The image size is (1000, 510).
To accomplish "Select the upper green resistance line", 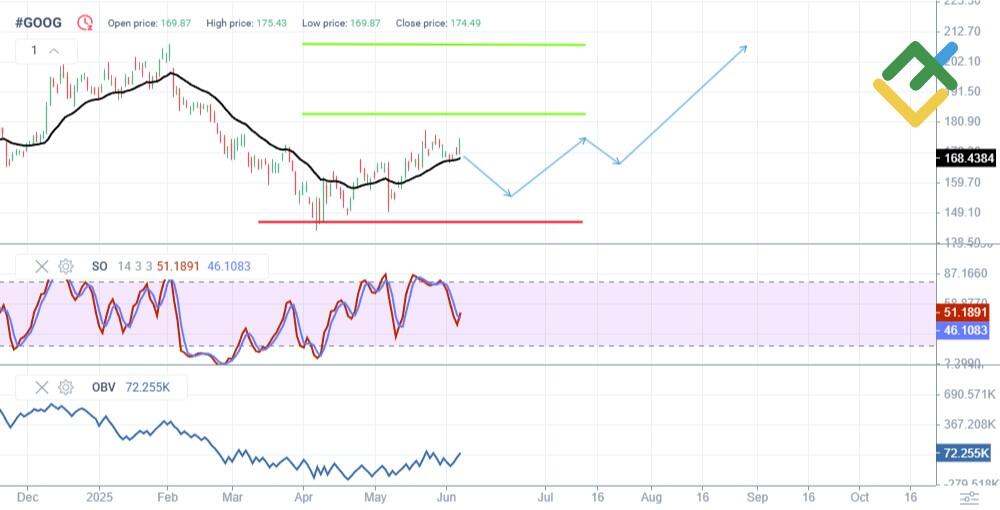I will [443, 44].
